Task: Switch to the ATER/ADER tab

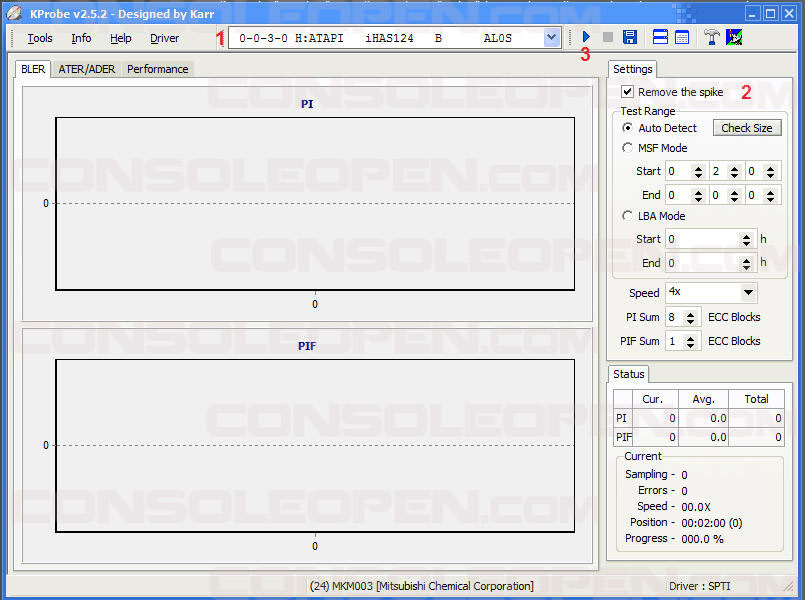Action: pyautogui.click(x=87, y=69)
